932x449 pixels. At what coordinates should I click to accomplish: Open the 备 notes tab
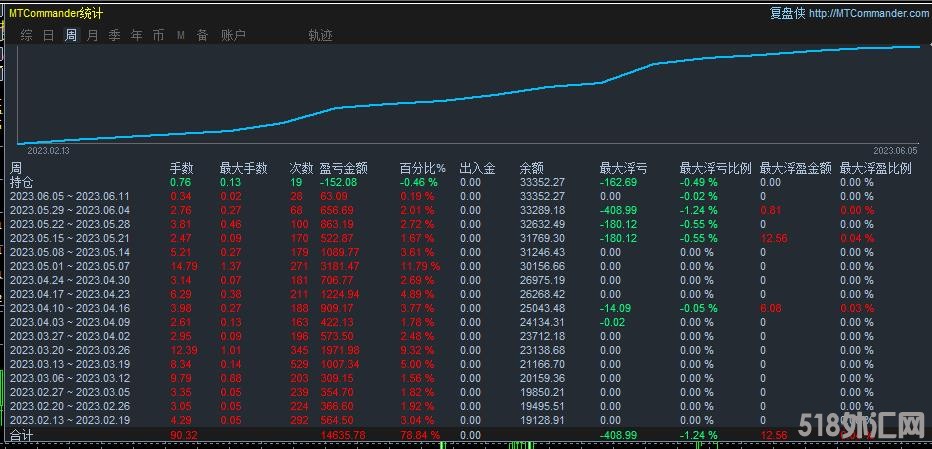click(x=203, y=35)
